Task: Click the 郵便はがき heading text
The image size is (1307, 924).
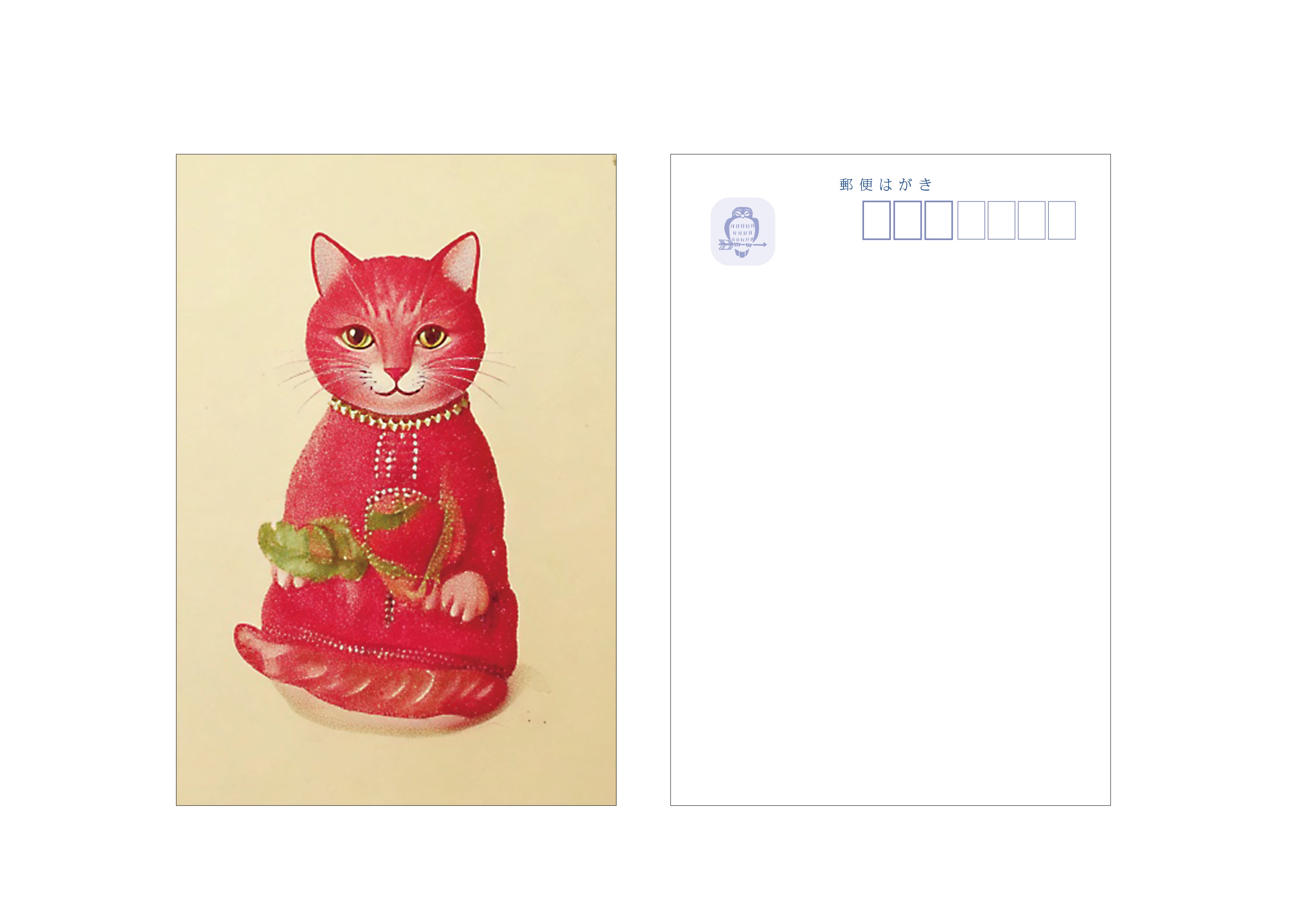Action: pyautogui.click(x=886, y=184)
